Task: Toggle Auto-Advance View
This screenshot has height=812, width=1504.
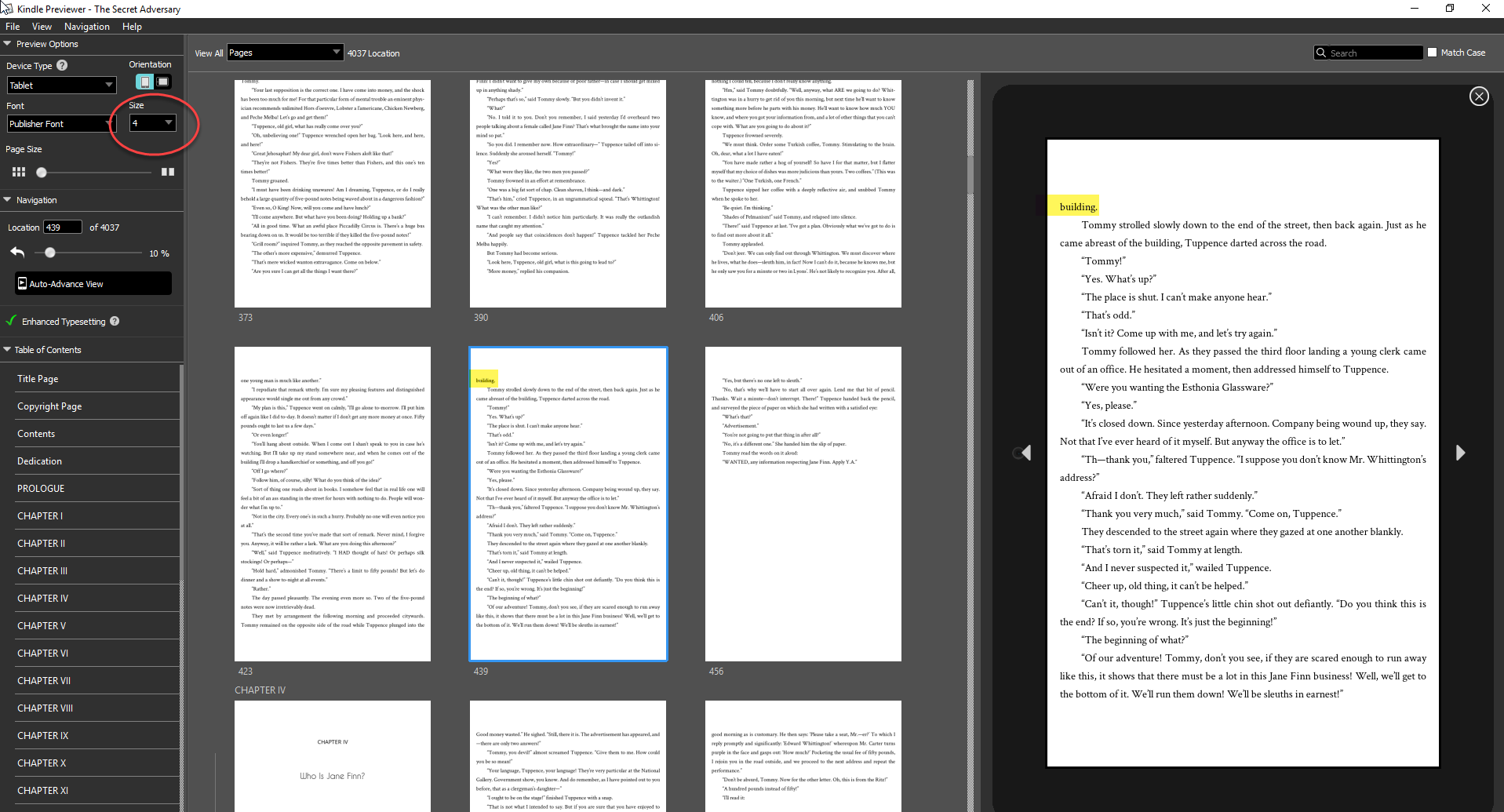Action: (92, 283)
